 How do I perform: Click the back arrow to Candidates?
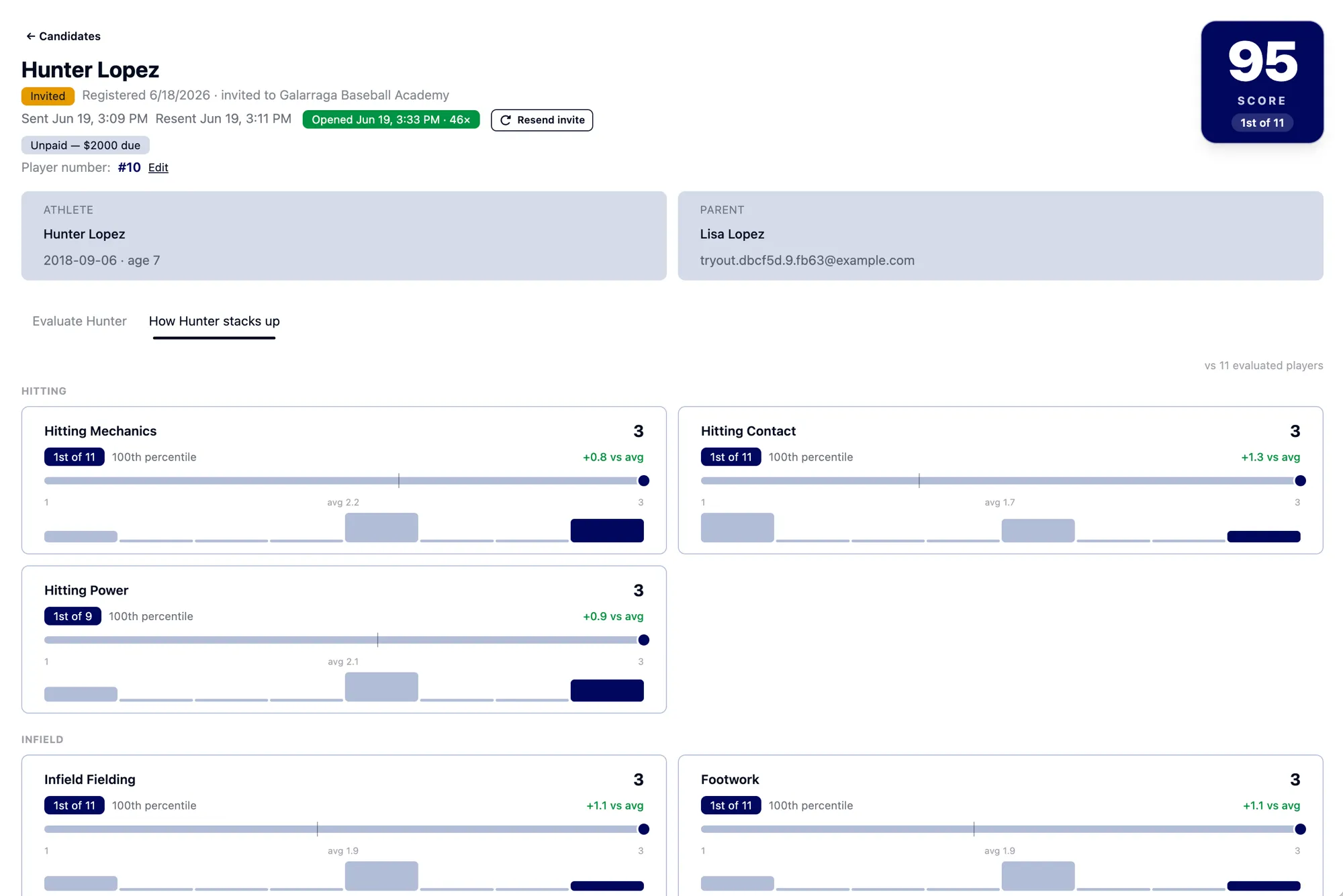point(30,36)
